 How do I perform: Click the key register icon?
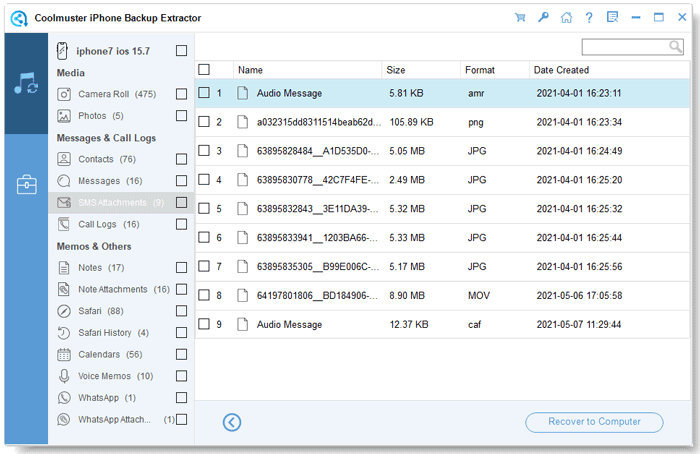[543, 17]
